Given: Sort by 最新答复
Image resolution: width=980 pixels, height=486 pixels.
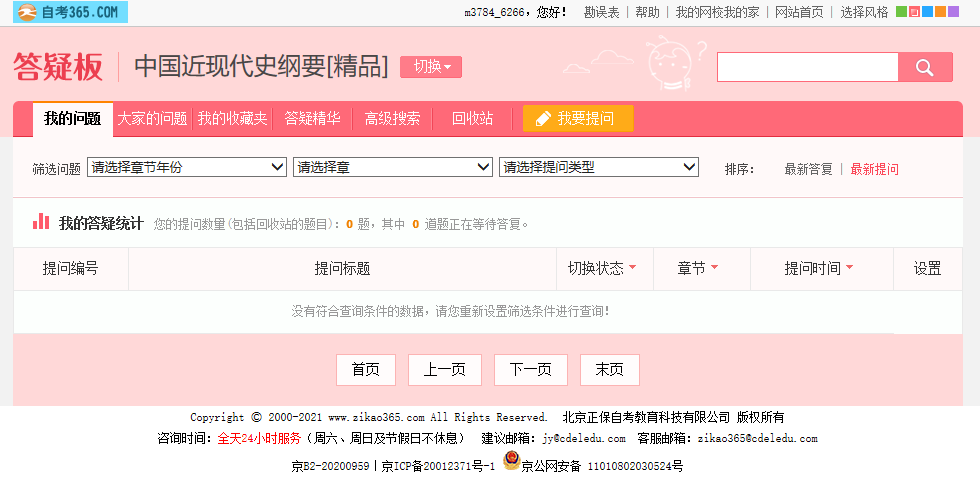Looking at the screenshot, I should [808, 169].
